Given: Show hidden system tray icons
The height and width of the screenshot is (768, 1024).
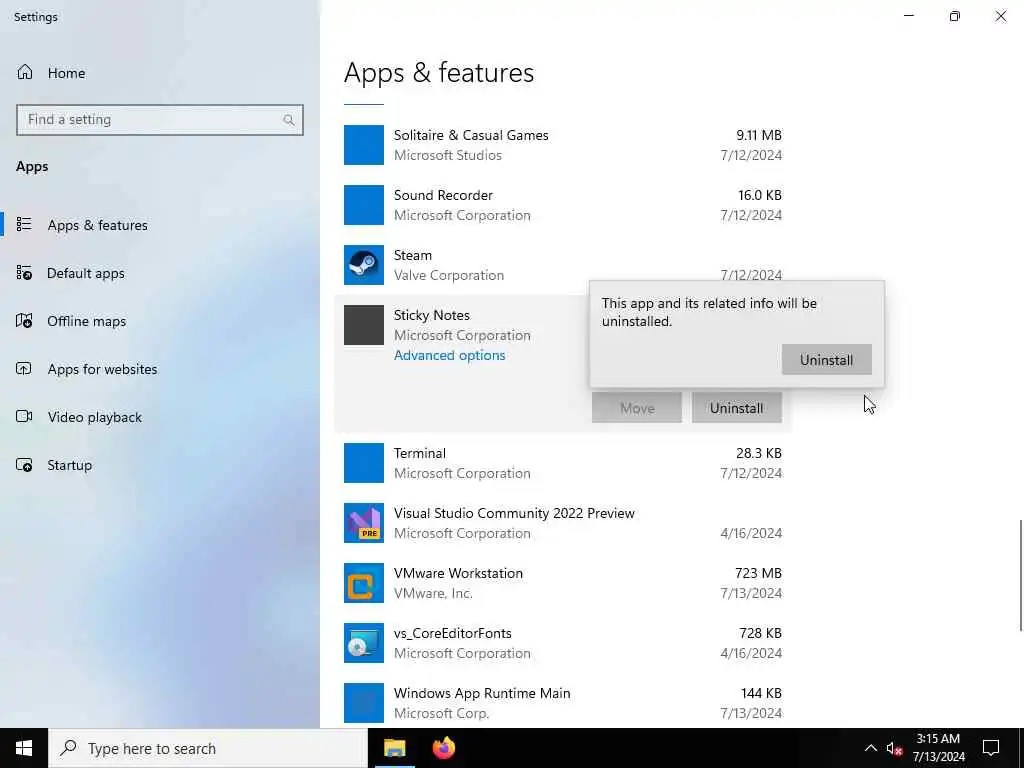Looking at the screenshot, I should (871, 748).
